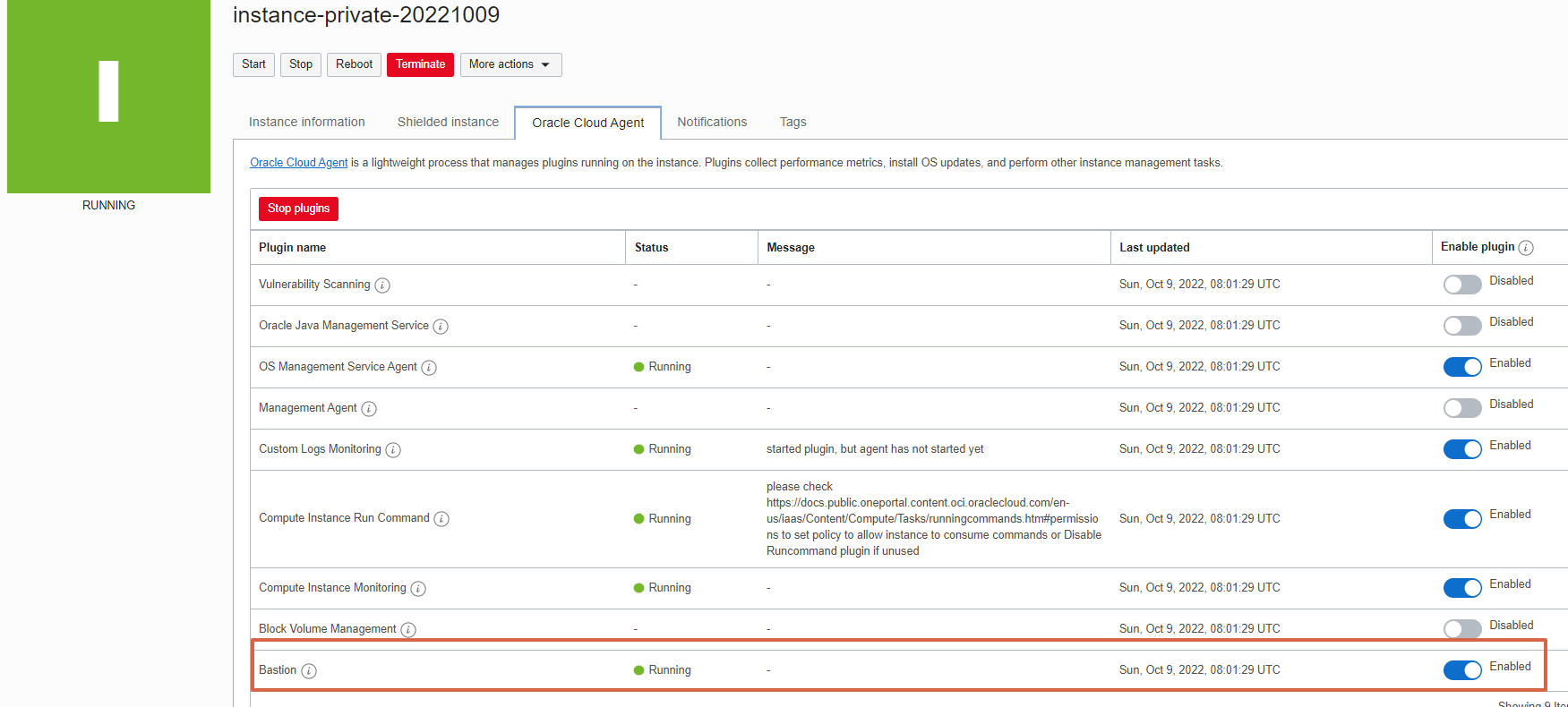
Task: Click RUNNING label under instance icon
Action: coord(108,206)
